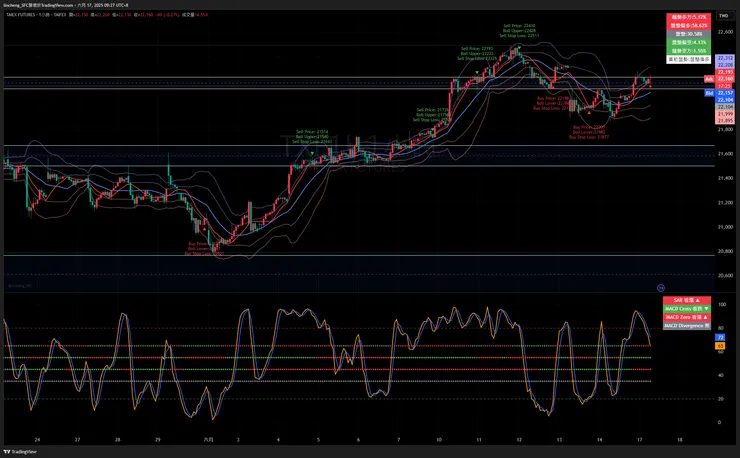Click the blue 22,106 price label

(x=725, y=100)
